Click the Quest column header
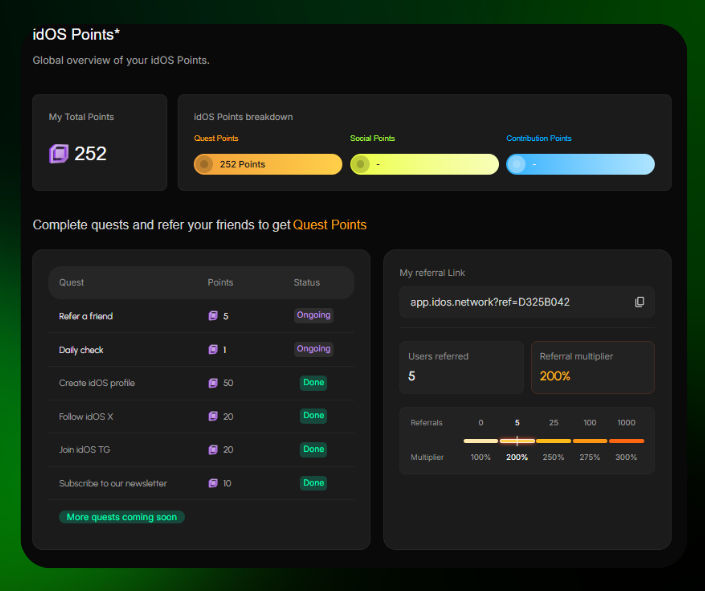The height and width of the screenshot is (591, 705). pyautogui.click(x=71, y=282)
